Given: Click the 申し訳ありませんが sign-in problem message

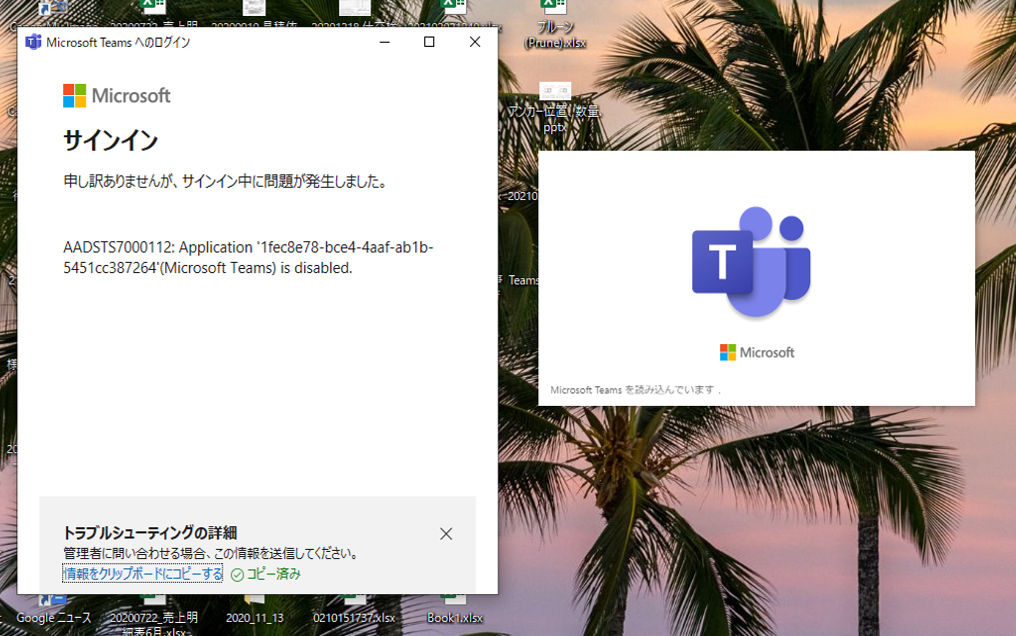Looking at the screenshot, I should tap(225, 181).
